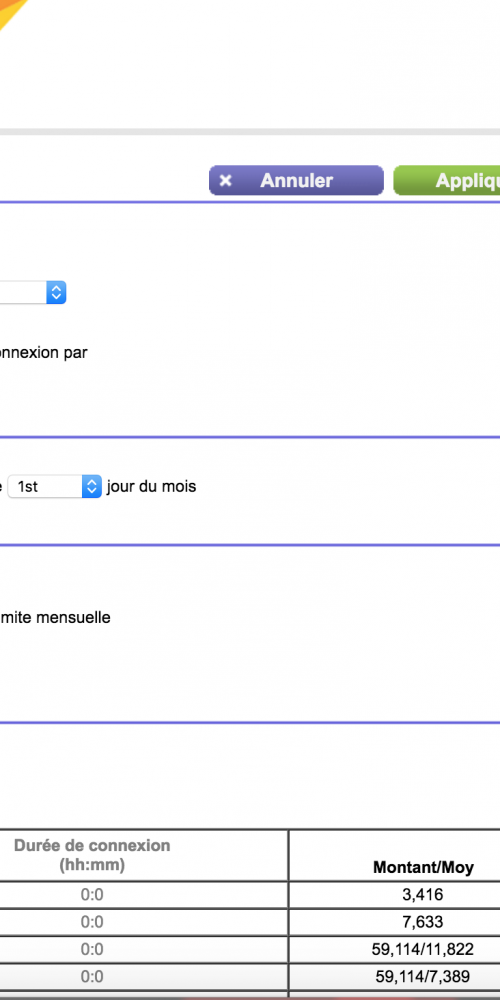Open the dropdown above 'onnexion par'
The image size is (500, 1000).
pos(33,293)
